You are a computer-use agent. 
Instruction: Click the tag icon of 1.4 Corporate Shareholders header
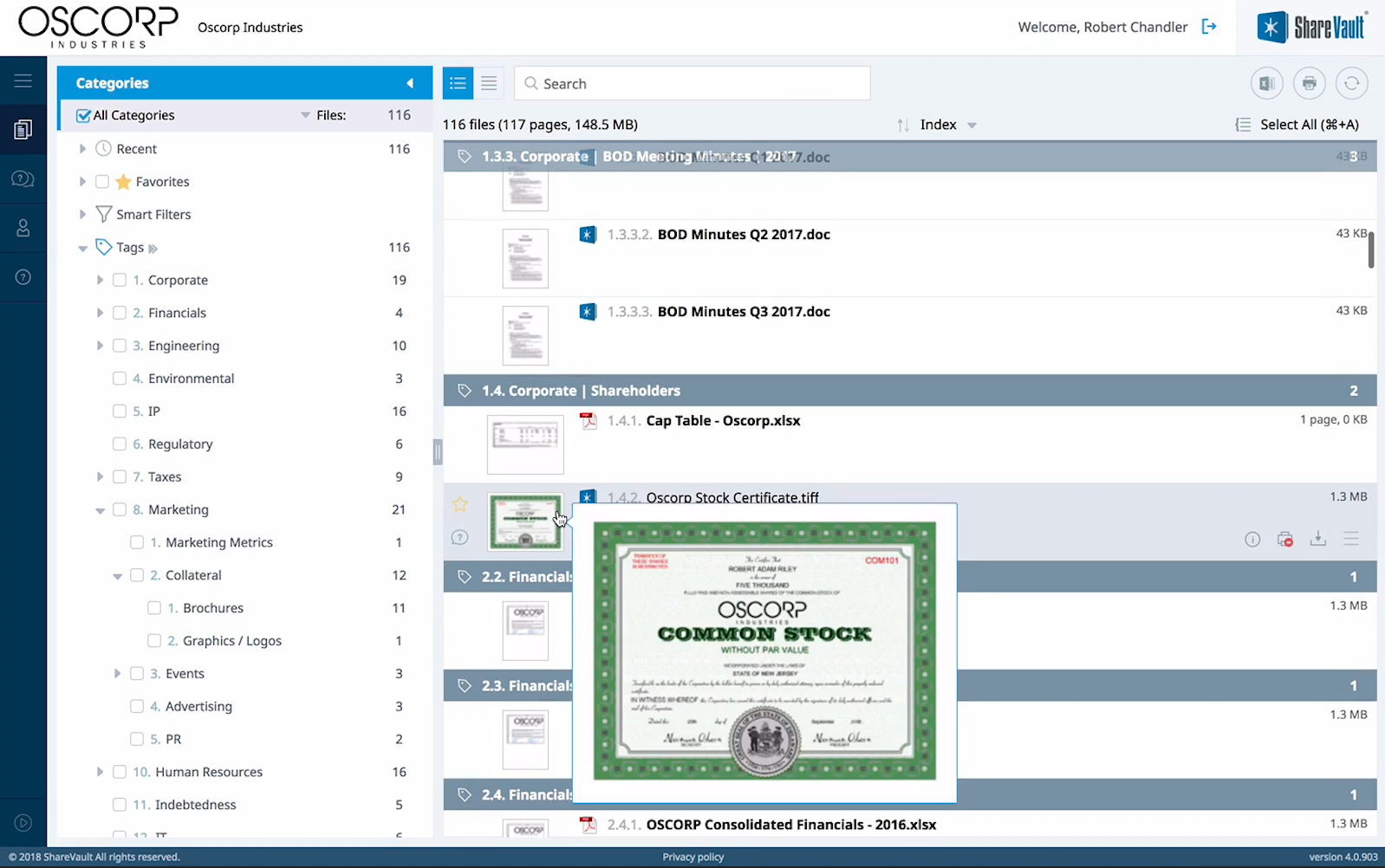pyautogui.click(x=465, y=391)
